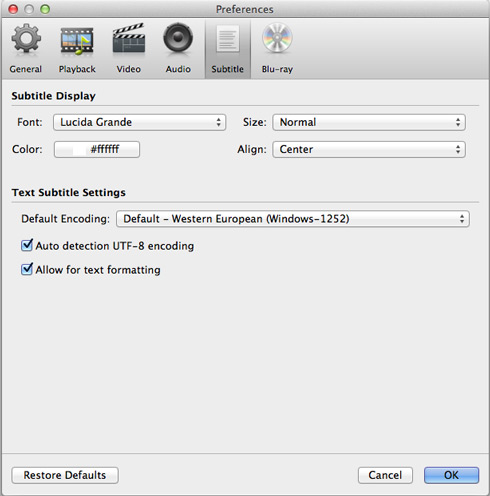Click the green zoom window button
This screenshot has width=490, height=496.
45,9
